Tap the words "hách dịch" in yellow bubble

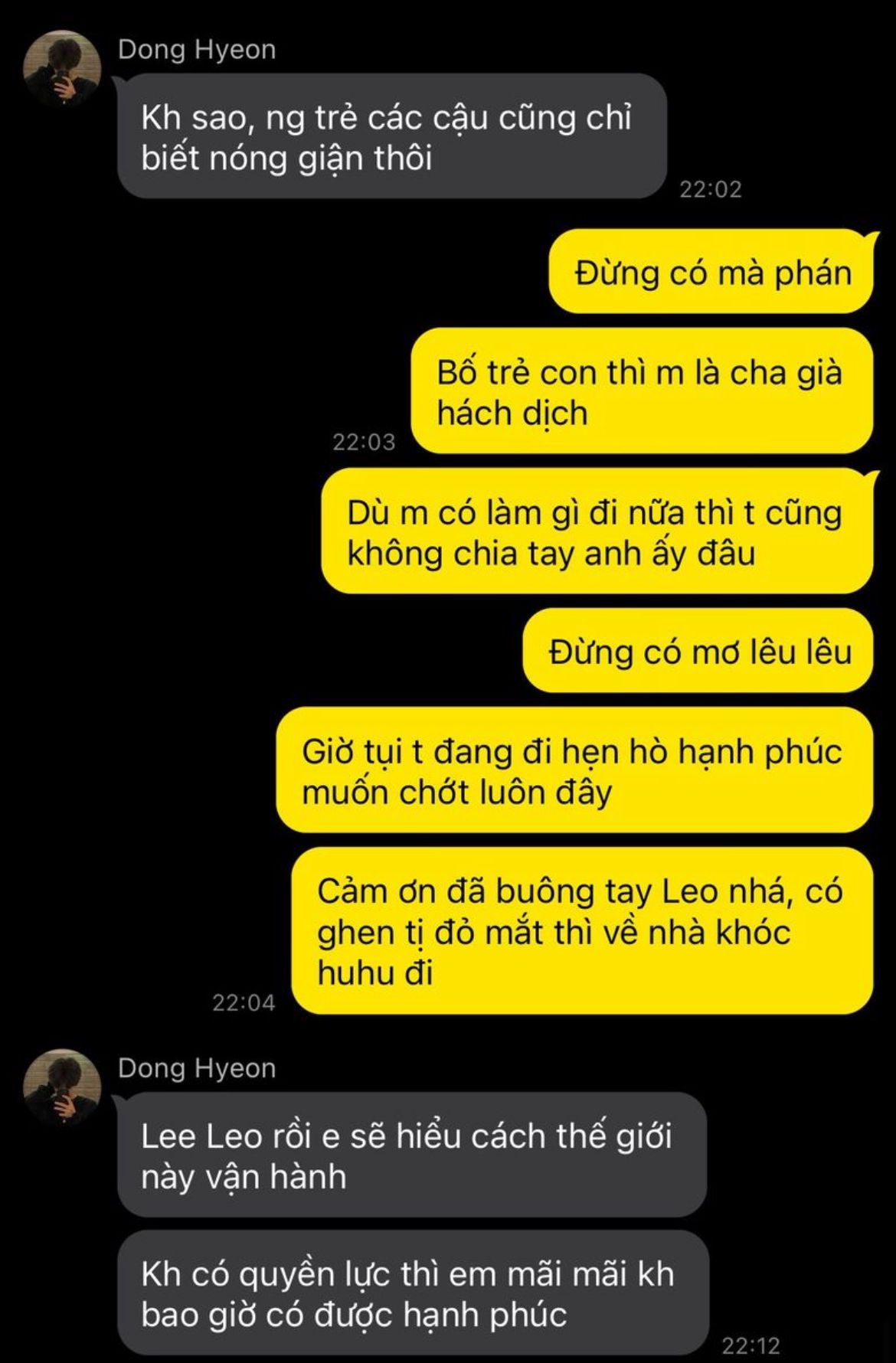click(x=512, y=413)
